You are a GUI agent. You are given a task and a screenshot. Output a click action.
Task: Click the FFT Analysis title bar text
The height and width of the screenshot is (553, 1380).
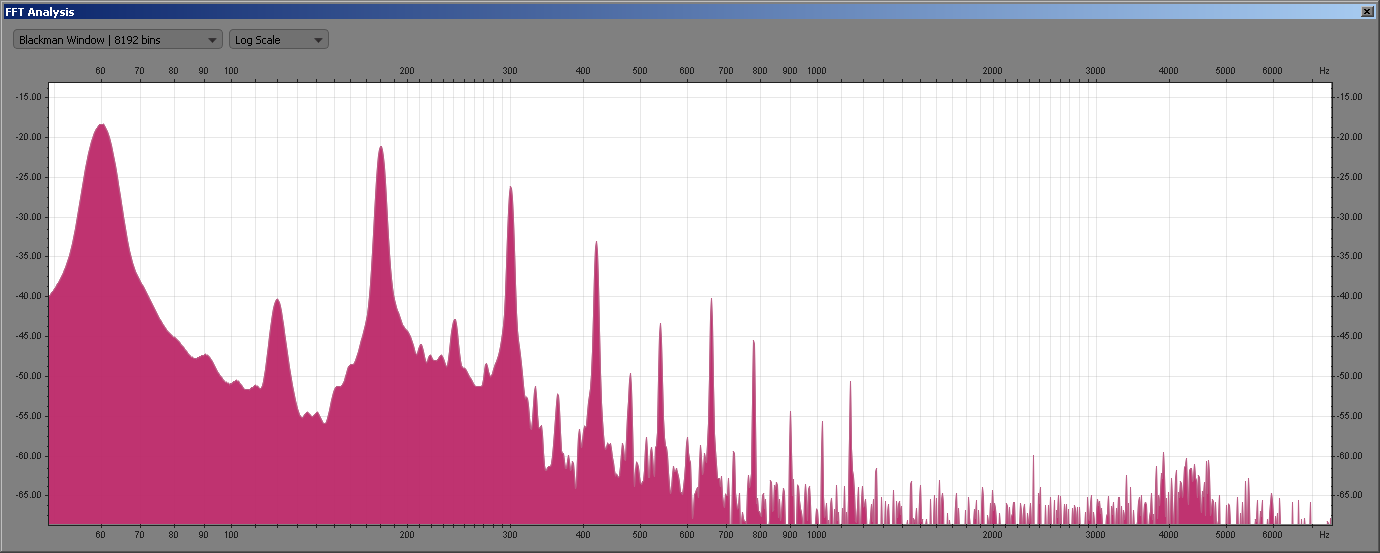pyautogui.click(x=40, y=11)
